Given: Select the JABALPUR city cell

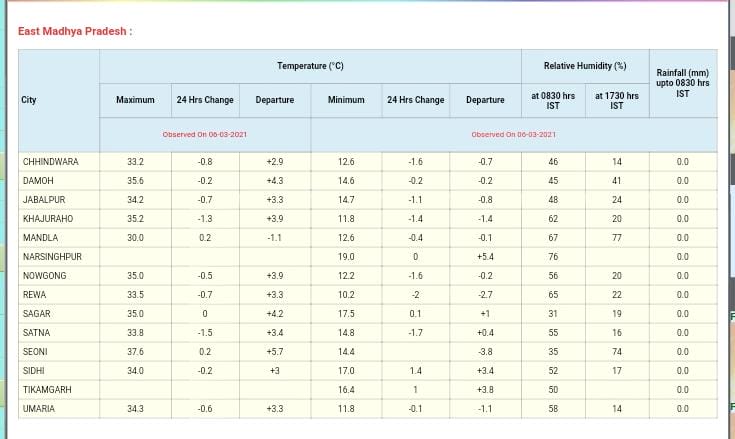Looking at the screenshot, I should tap(44, 200).
